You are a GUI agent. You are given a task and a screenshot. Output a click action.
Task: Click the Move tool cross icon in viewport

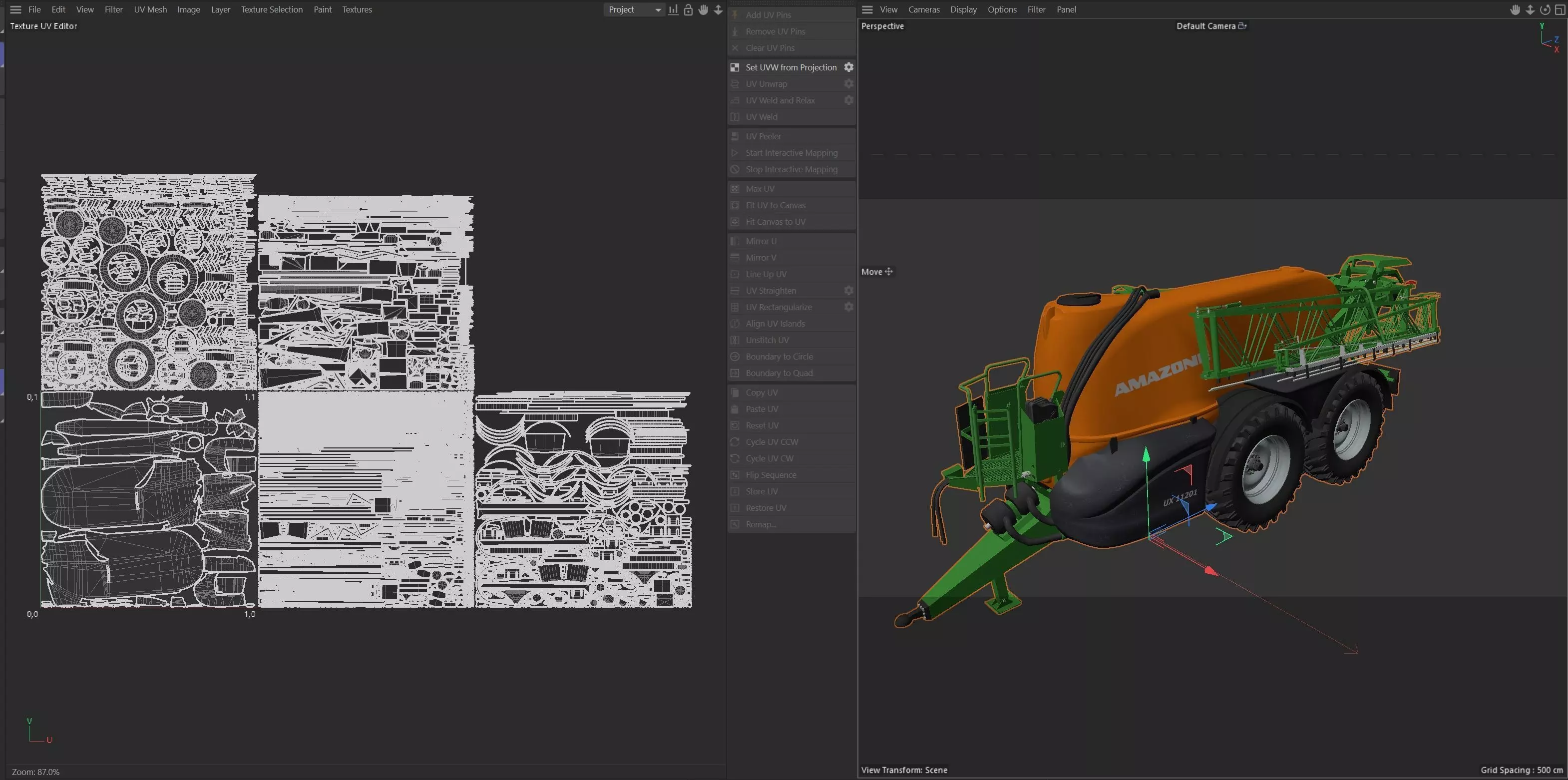pos(889,272)
